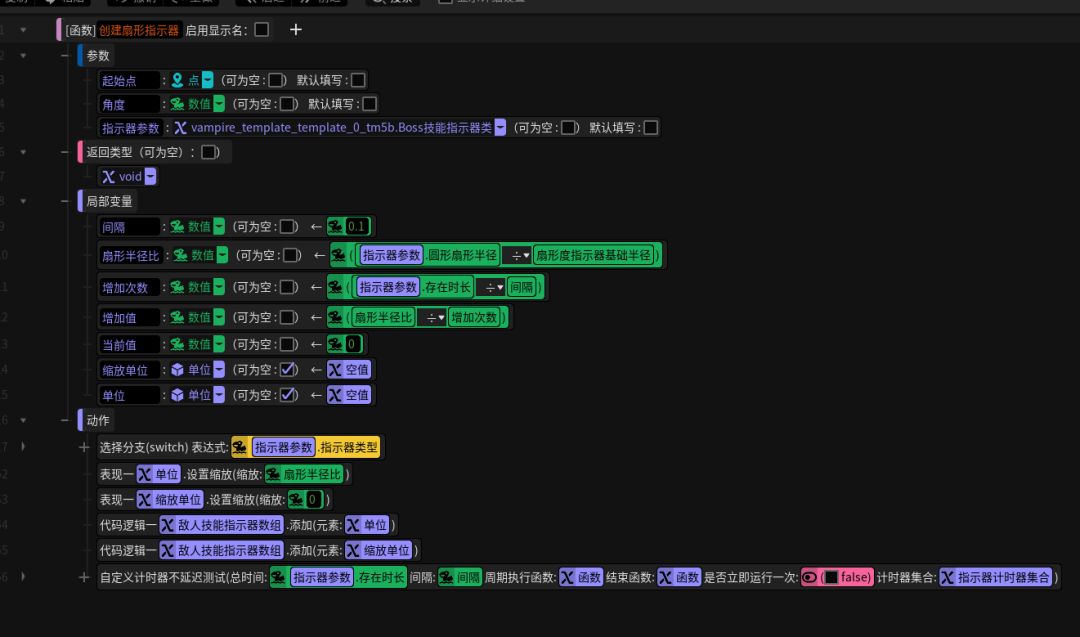Image resolution: width=1080 pixels, height=637 pixels.
Task: Expand the 选择分支(switch) action row
Action: pyautogui.click(x=84, y=448)
